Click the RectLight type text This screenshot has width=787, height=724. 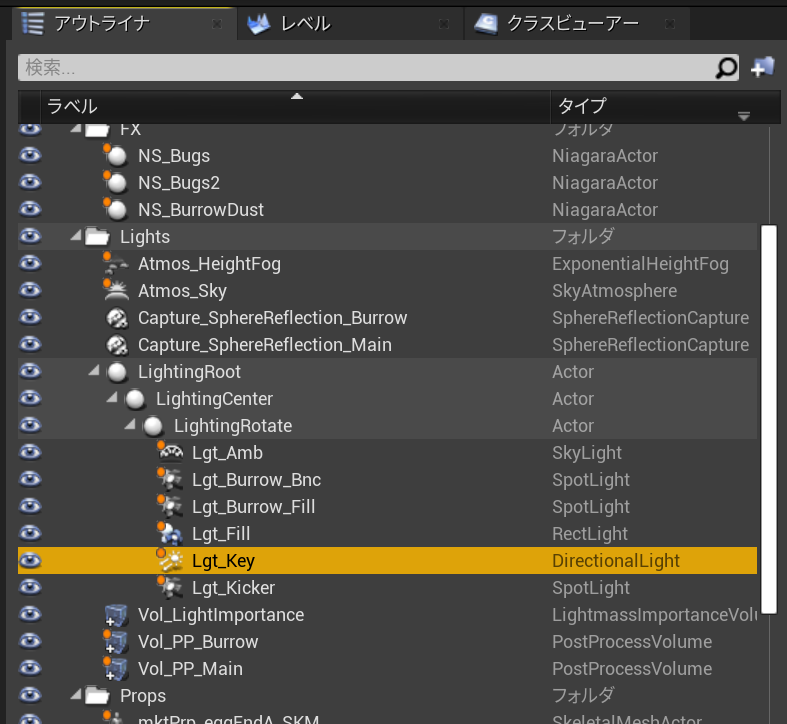590,534
